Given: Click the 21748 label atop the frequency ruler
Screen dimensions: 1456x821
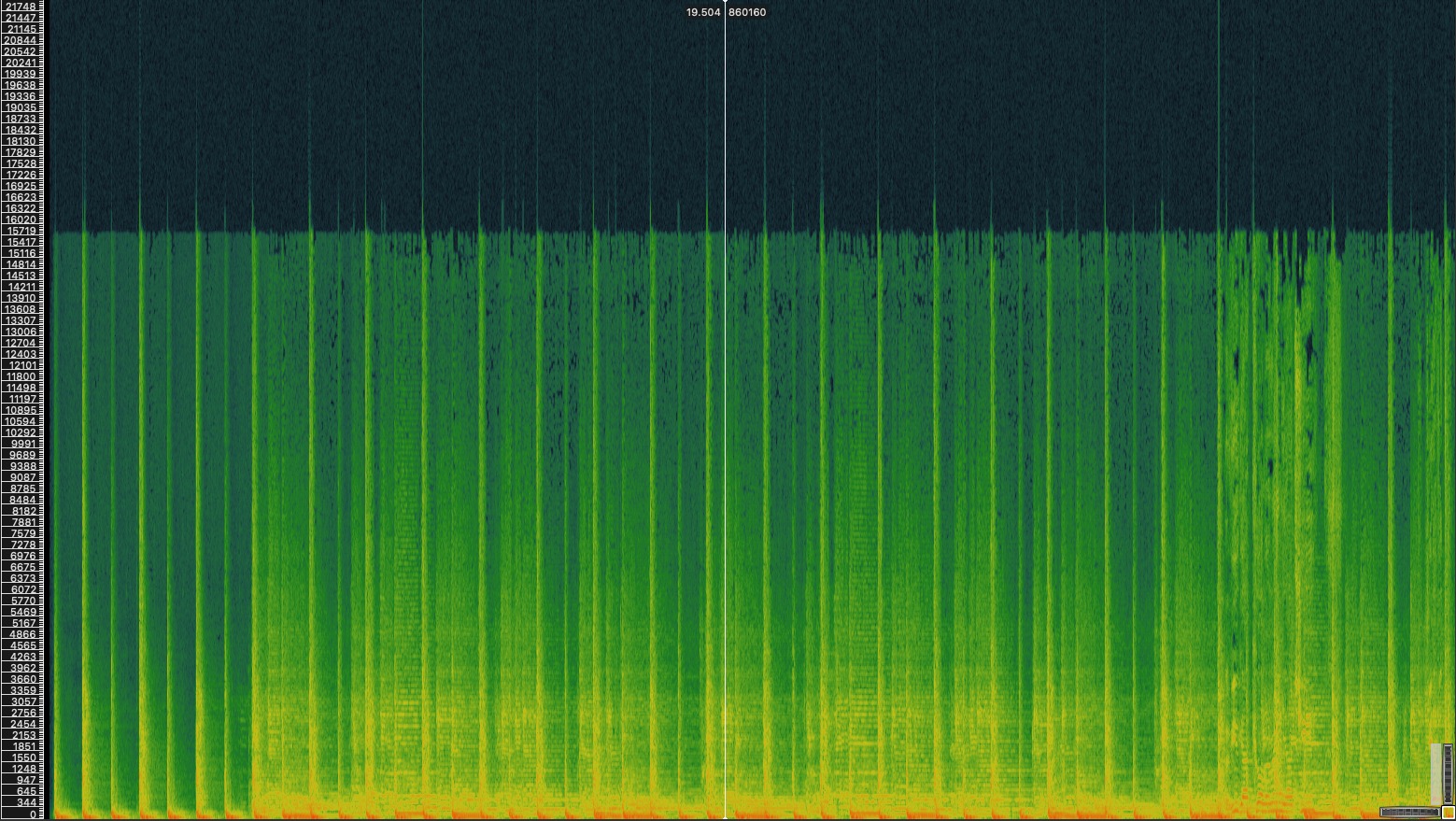Looking at the screenshot, I should [x=22, y=5].
